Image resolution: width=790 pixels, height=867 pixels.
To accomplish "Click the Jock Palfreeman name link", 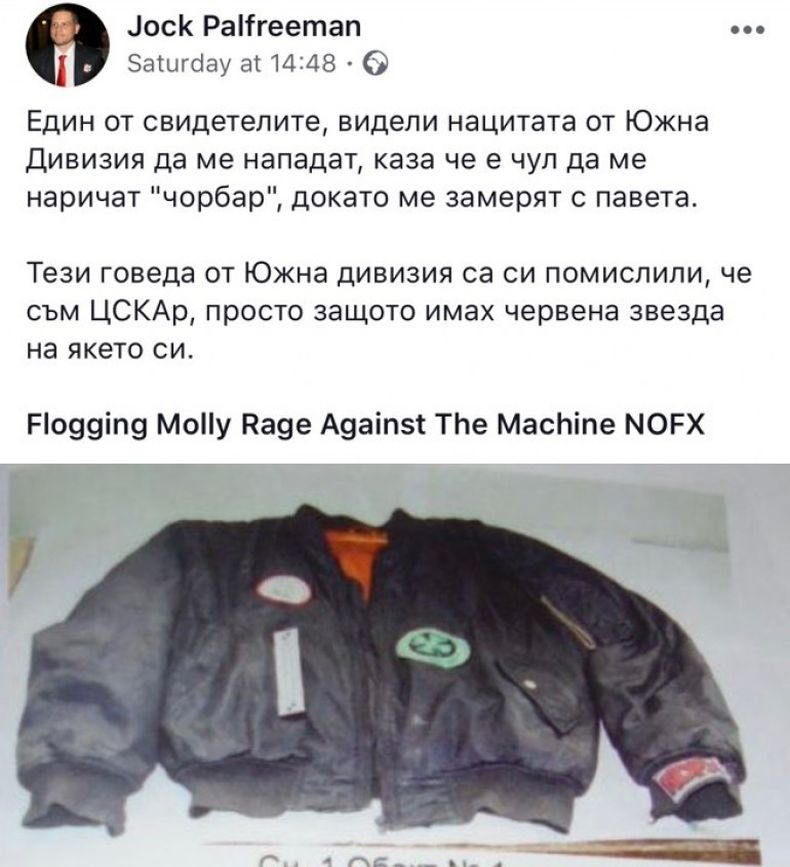I will click(244, 26).
